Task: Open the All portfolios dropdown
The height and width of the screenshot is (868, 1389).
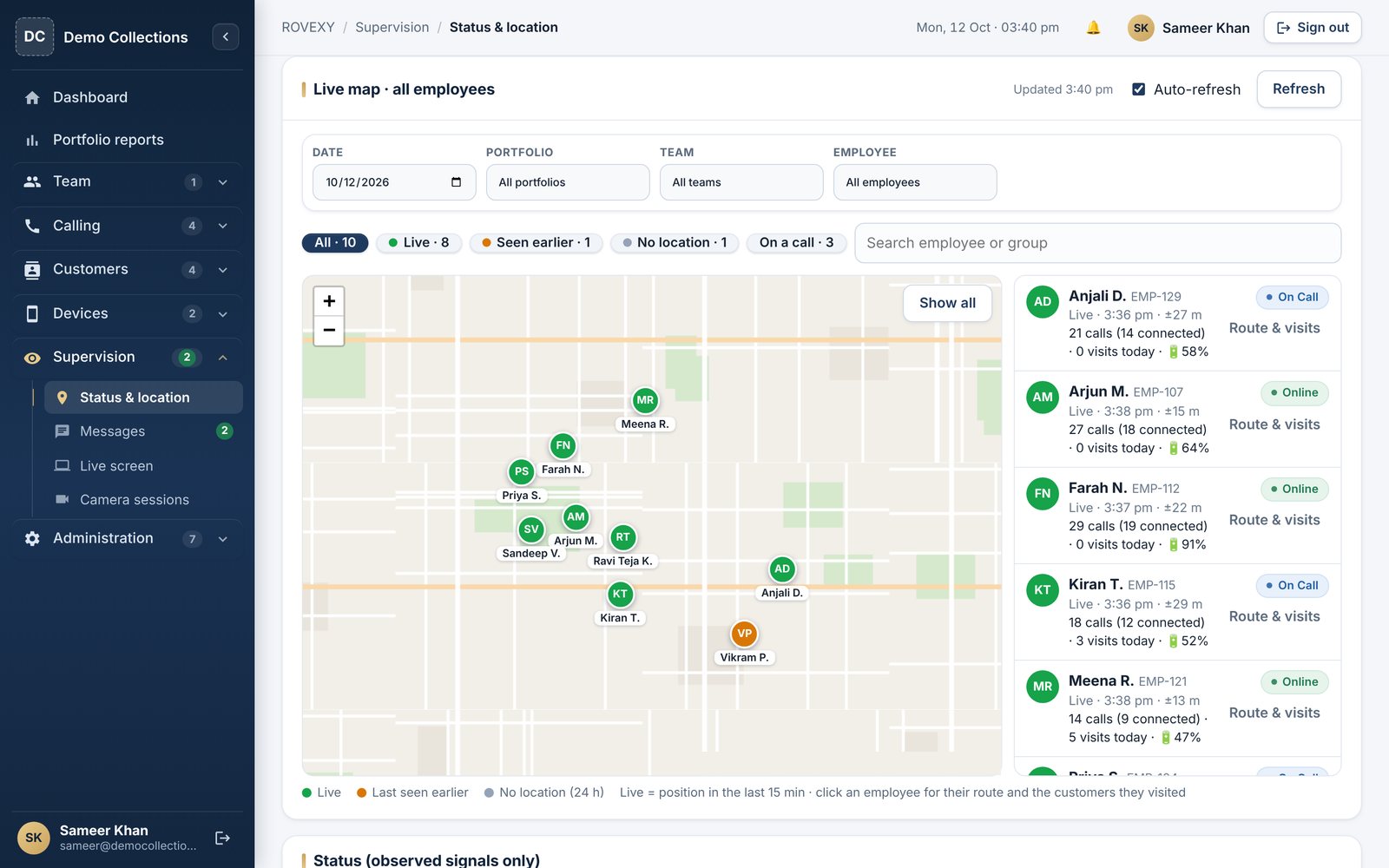Action: pyautogui.click(x=568, y=182)
